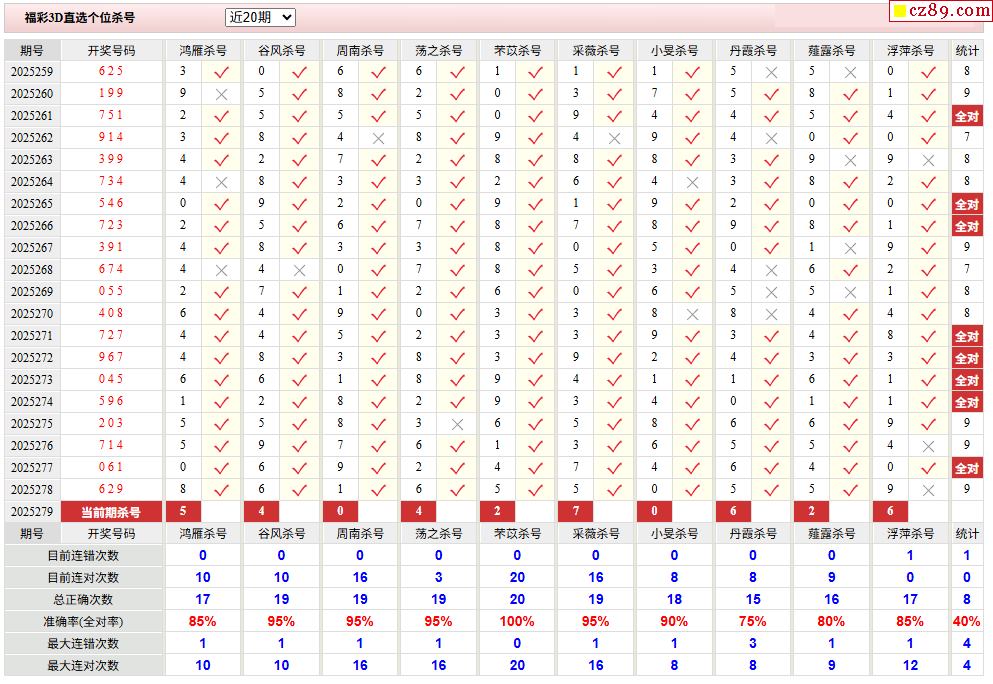The image size is (993, 684).
Task: Select issue number 2025259
Action: tap(32, 72)
